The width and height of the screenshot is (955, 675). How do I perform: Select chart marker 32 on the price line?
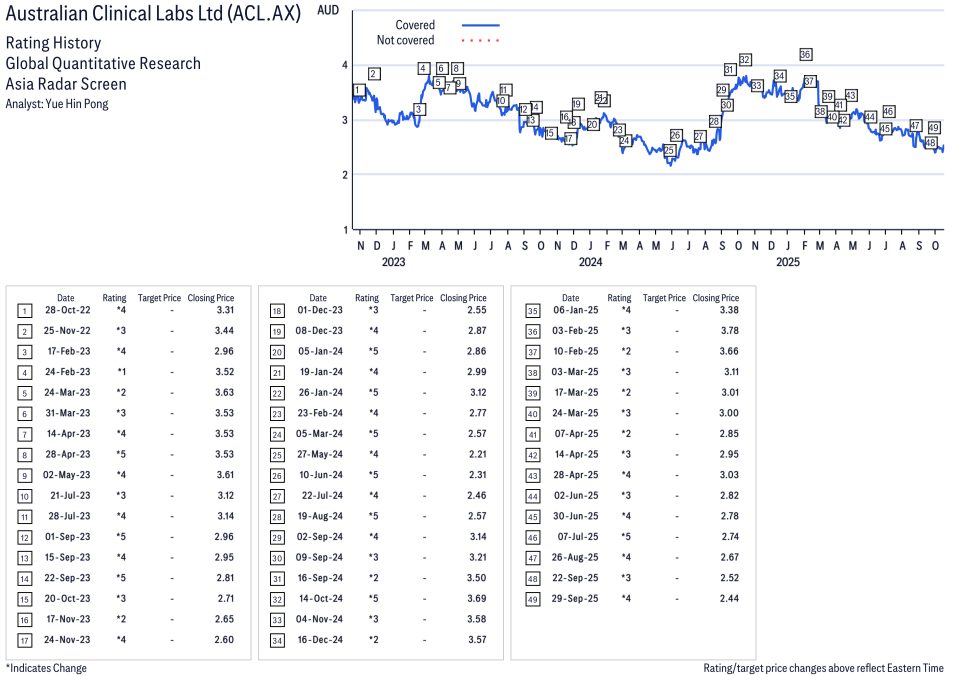[745, 60]
